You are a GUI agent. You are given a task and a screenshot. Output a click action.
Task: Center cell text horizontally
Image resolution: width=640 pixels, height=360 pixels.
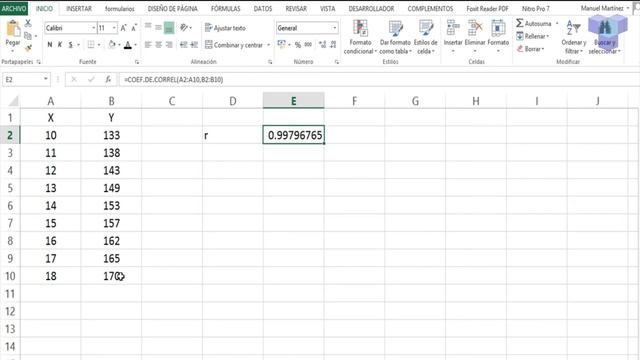pyautogui.click(x=158, y=44)
